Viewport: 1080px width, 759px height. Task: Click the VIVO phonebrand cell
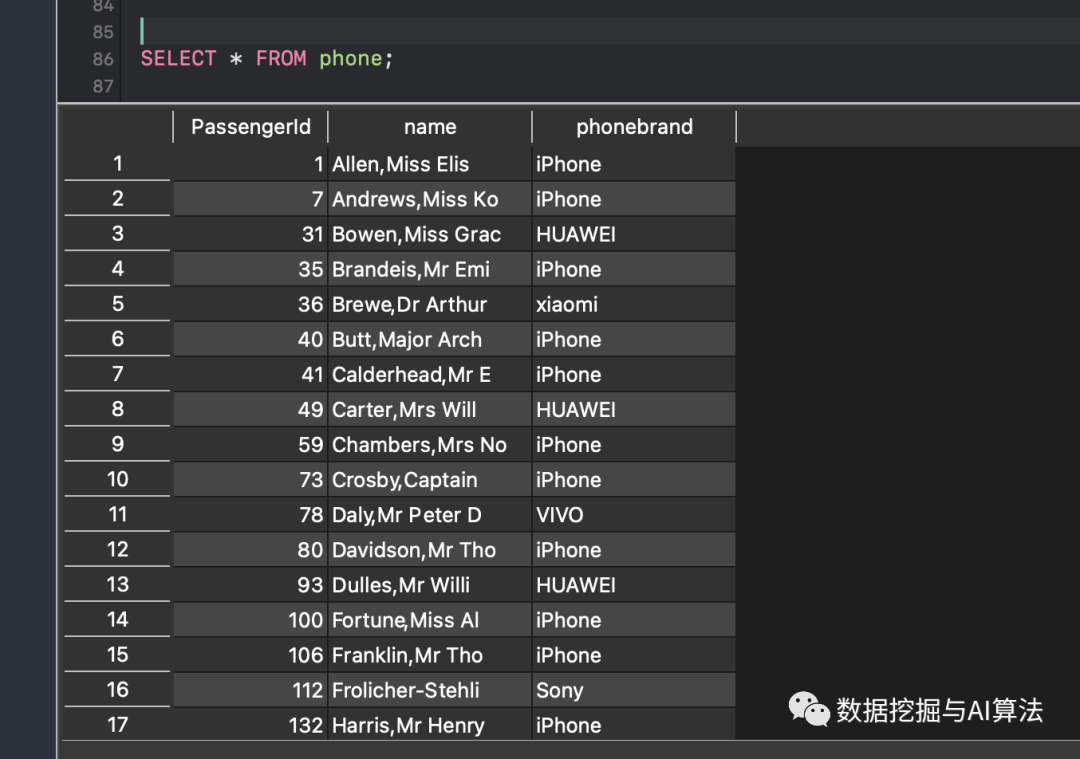[634, 515]
